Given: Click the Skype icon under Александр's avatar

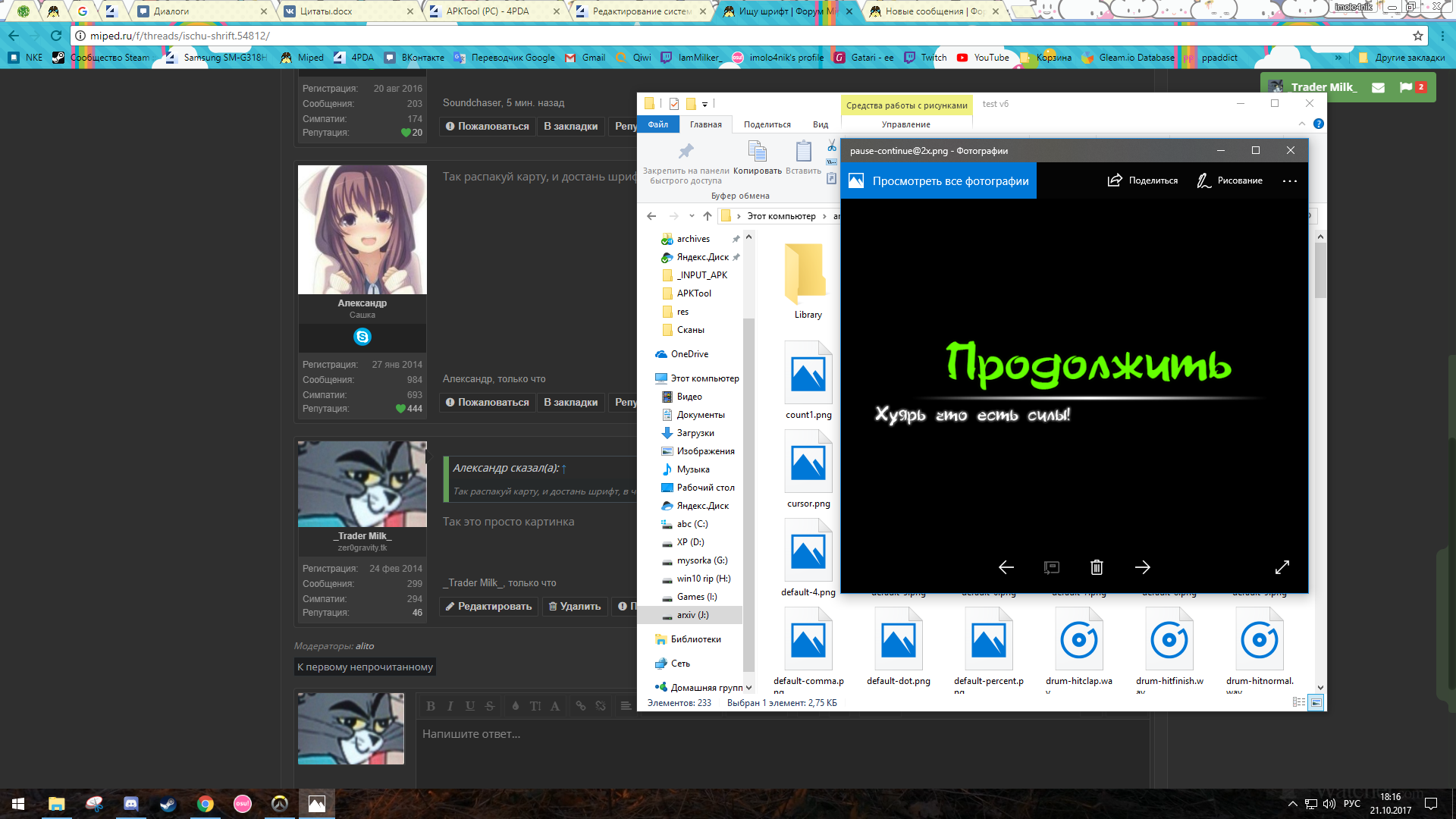Looking at the screenshot, I should (x=362, y=337).
